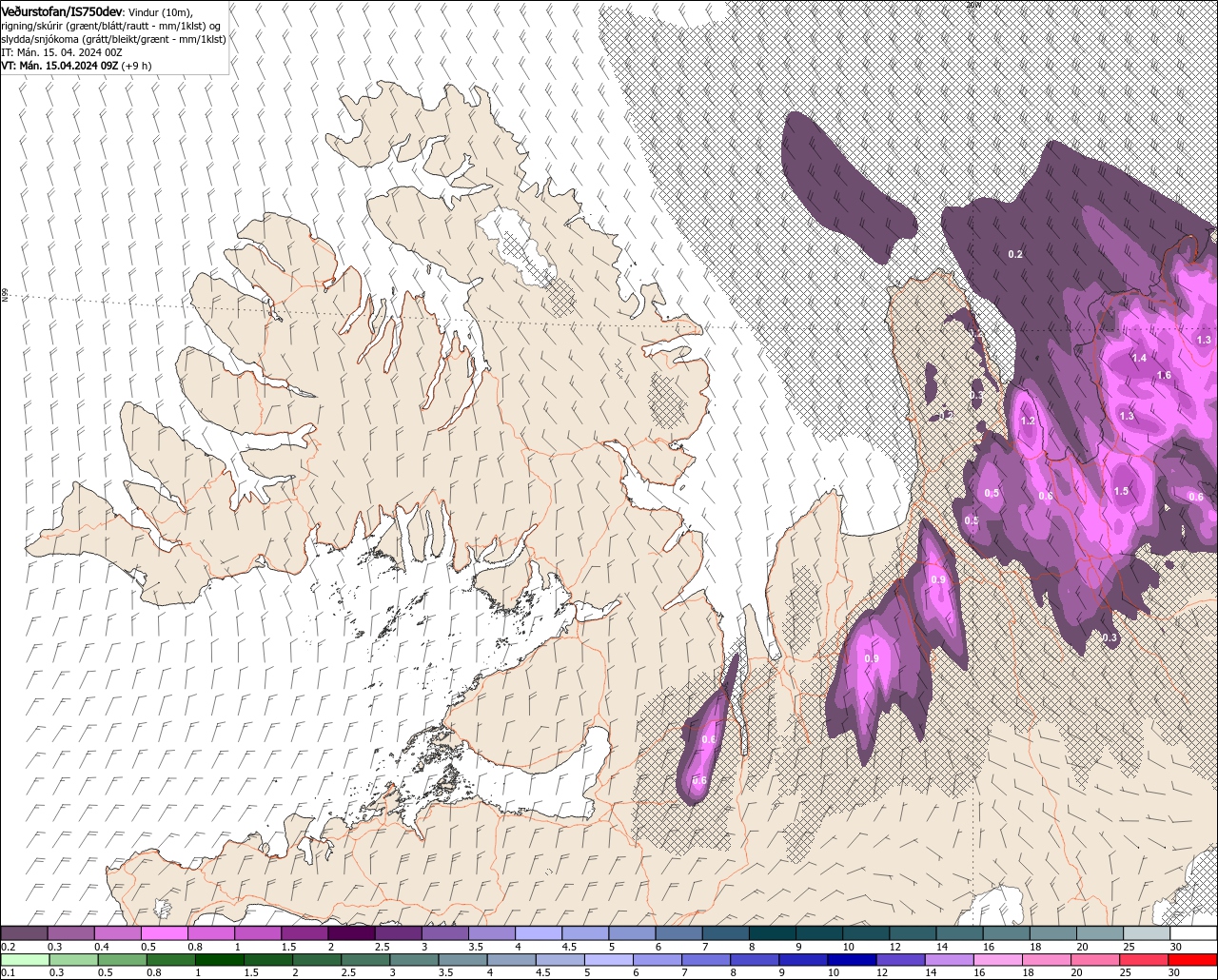Click the '4.5' label under the lower scale
This screenshot has height=980, width=1218.
point(542,972)
